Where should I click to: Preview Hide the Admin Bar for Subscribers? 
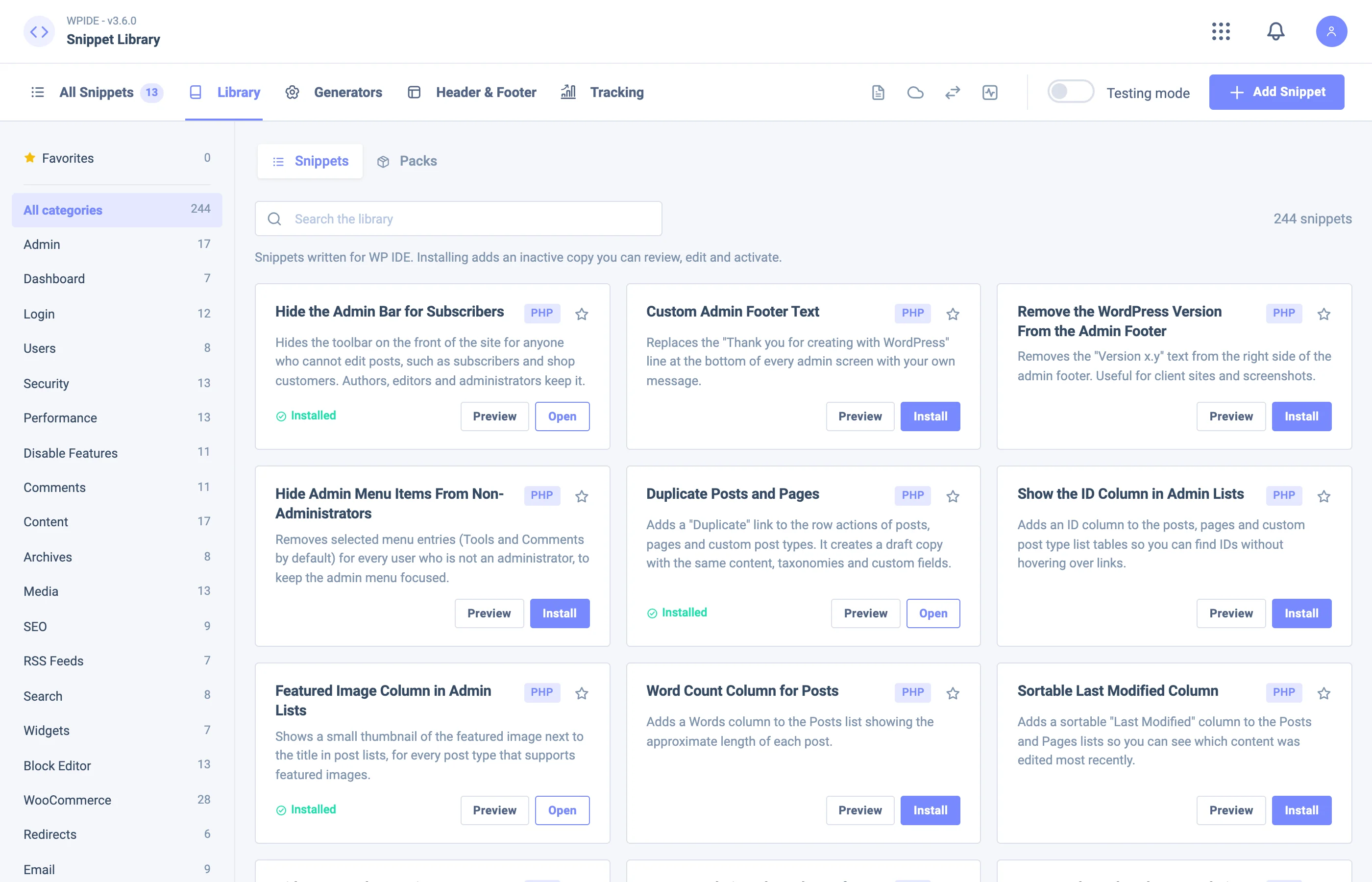click(494, 416)
